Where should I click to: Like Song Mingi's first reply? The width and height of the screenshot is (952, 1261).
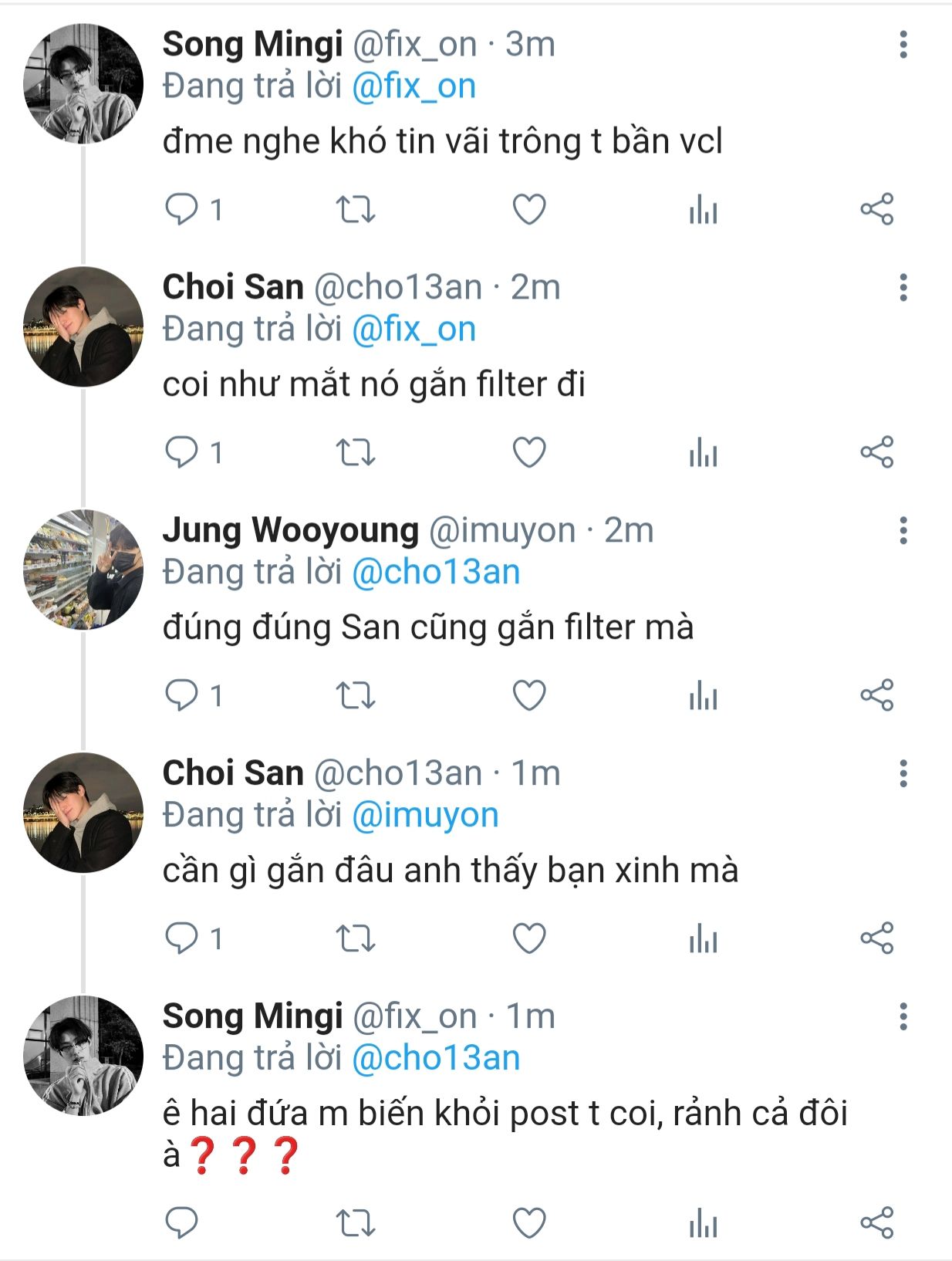(x=529, y=209)
